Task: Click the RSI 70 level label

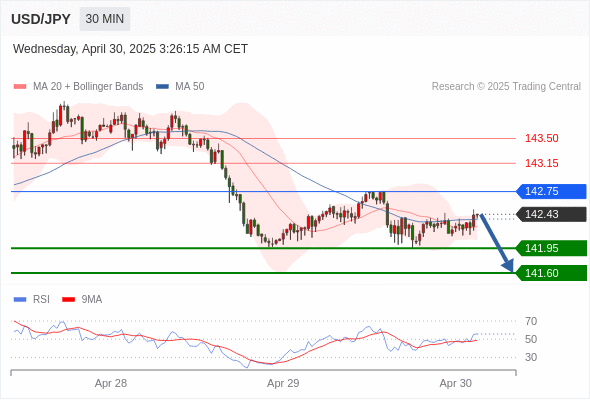Action: [531, 321]
